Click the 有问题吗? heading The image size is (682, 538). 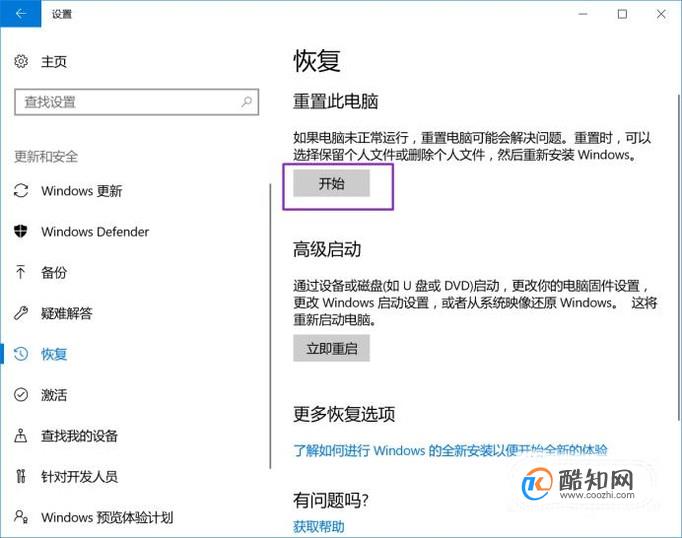coord(331,500)
